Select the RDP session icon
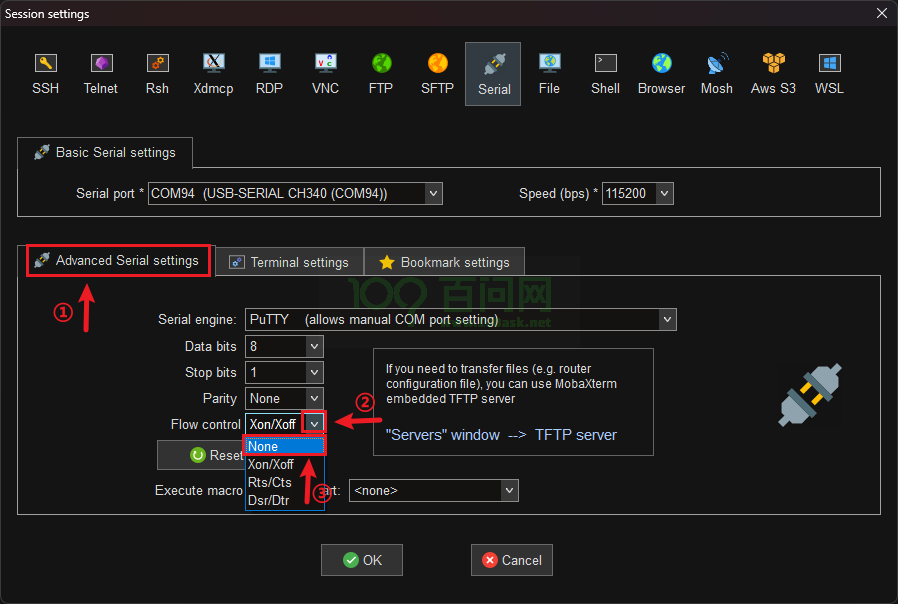Screen dimensions: 898x604 pyautogui.click(x=269, y=73)
